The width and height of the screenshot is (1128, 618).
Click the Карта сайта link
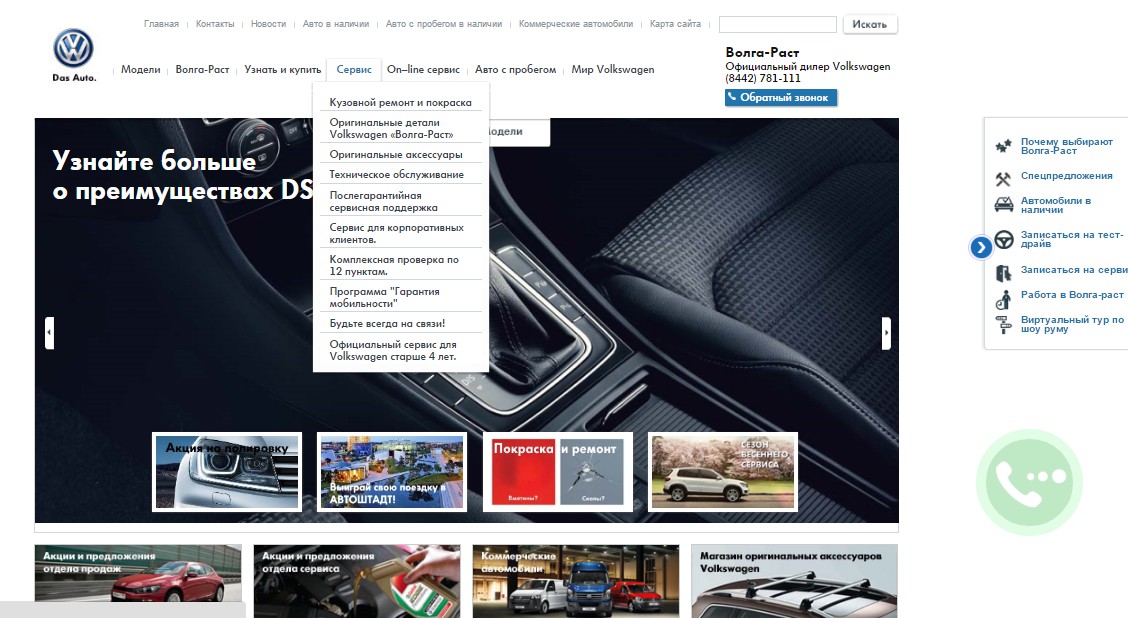[676, 24]
